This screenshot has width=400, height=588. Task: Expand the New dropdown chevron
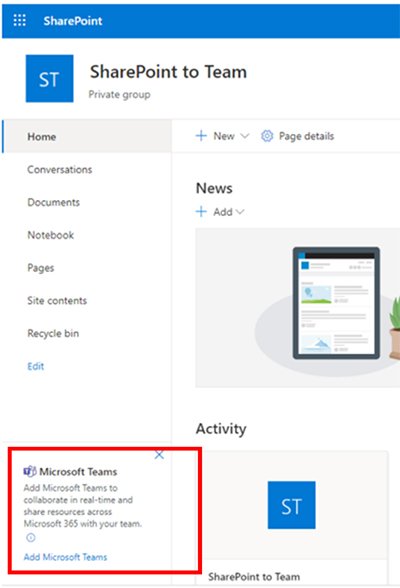coord(244,136)
